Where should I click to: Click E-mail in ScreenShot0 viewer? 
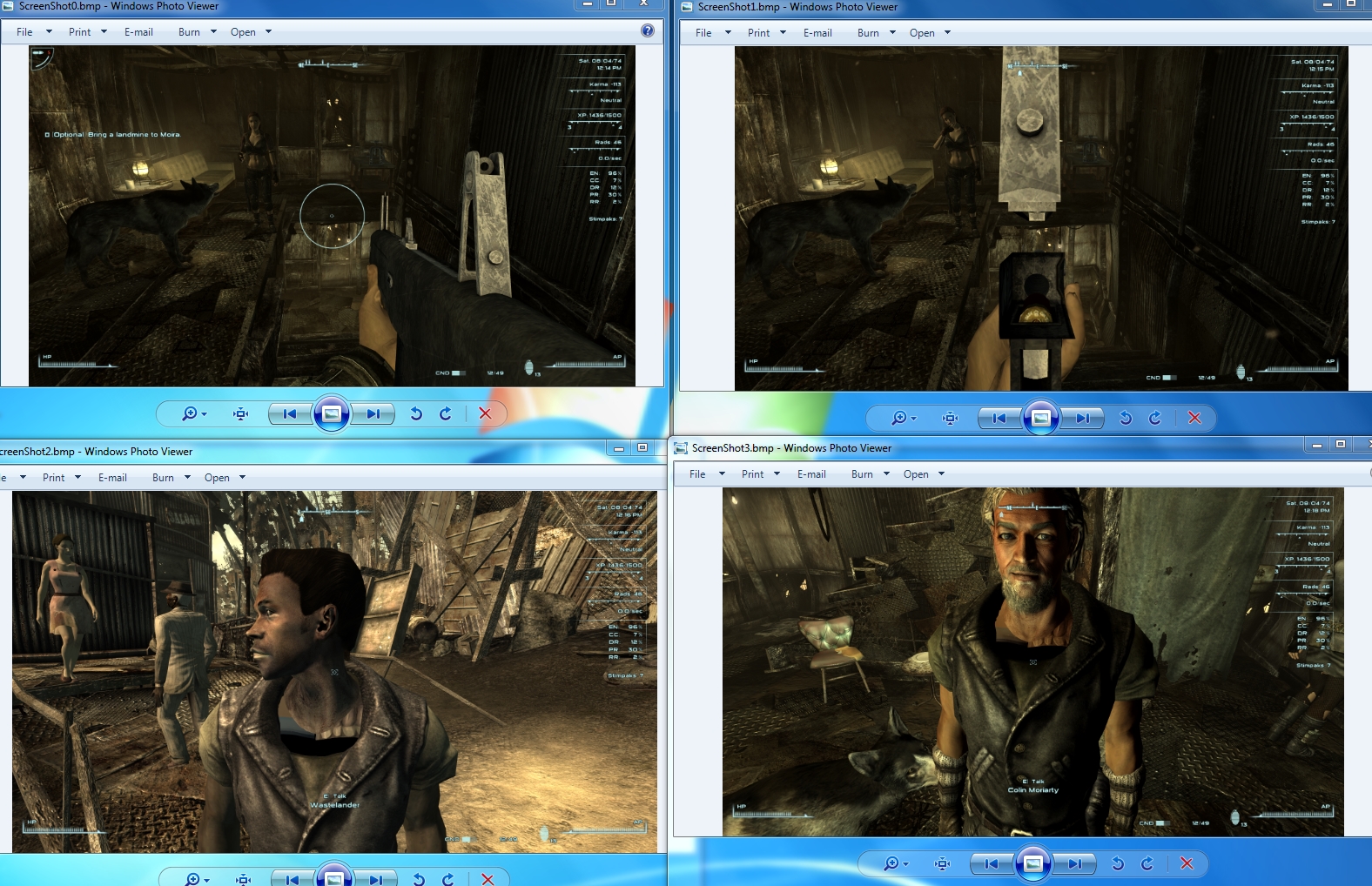point(138,32)
